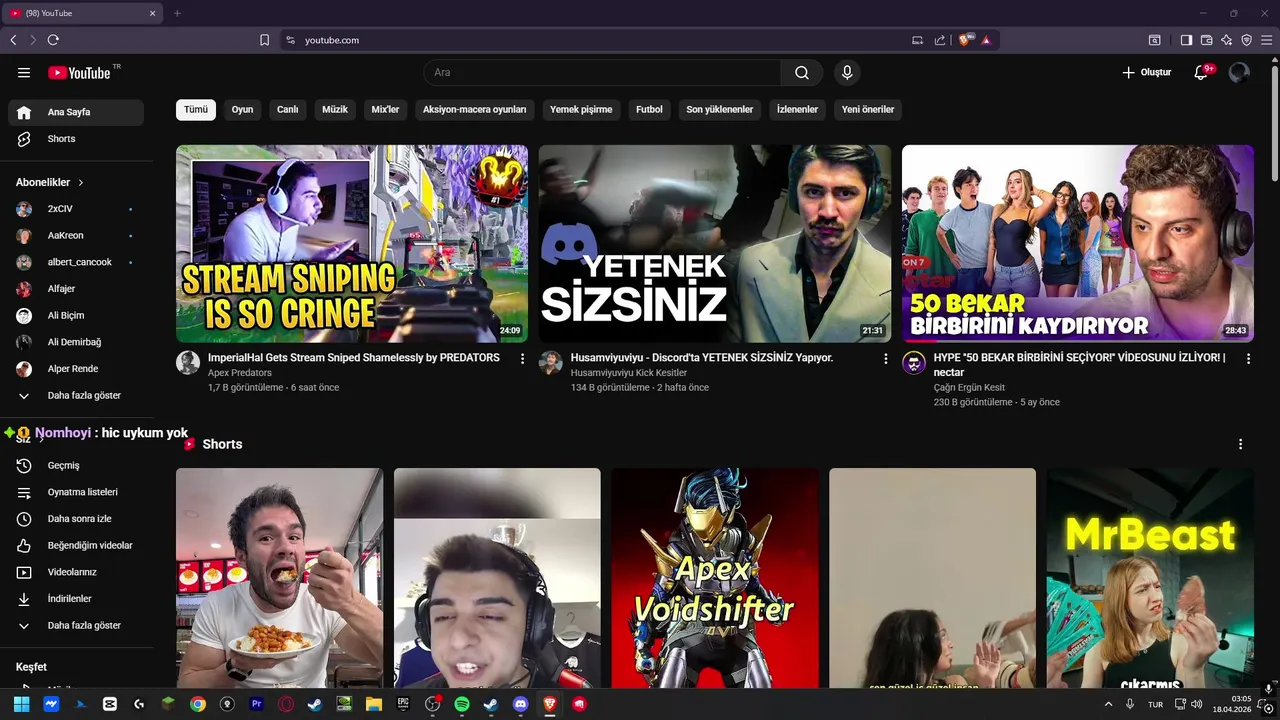Click the search magnifier button
The height and width of the screenshot is (720, 1280).
tap(802, 72)
